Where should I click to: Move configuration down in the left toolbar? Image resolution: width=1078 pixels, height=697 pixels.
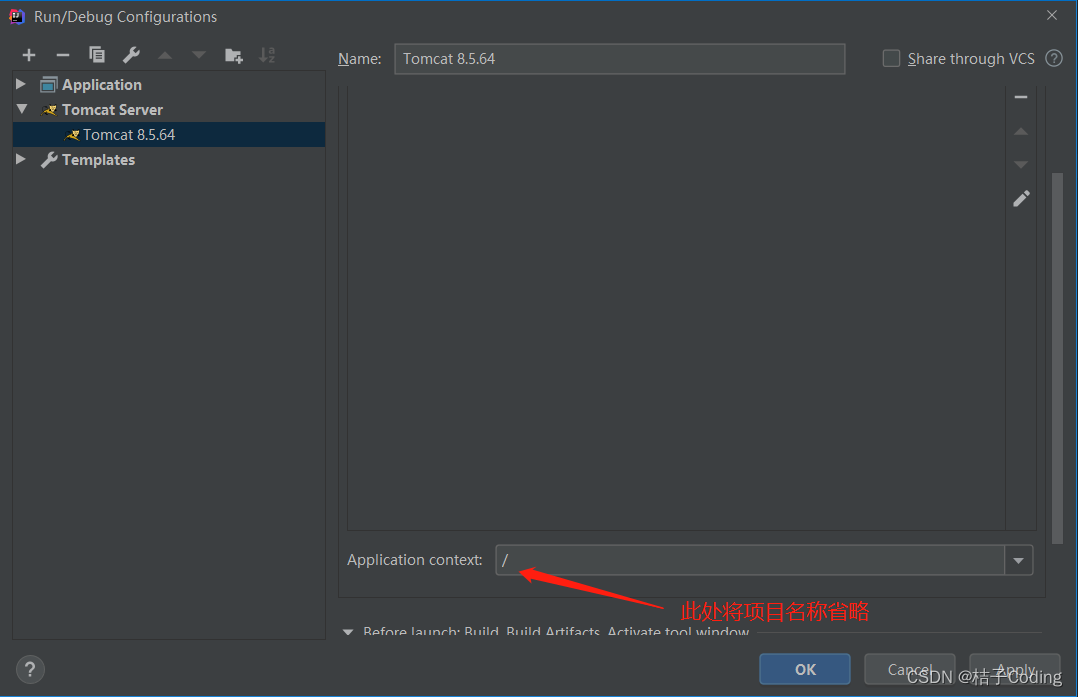[x=199, y=55]
